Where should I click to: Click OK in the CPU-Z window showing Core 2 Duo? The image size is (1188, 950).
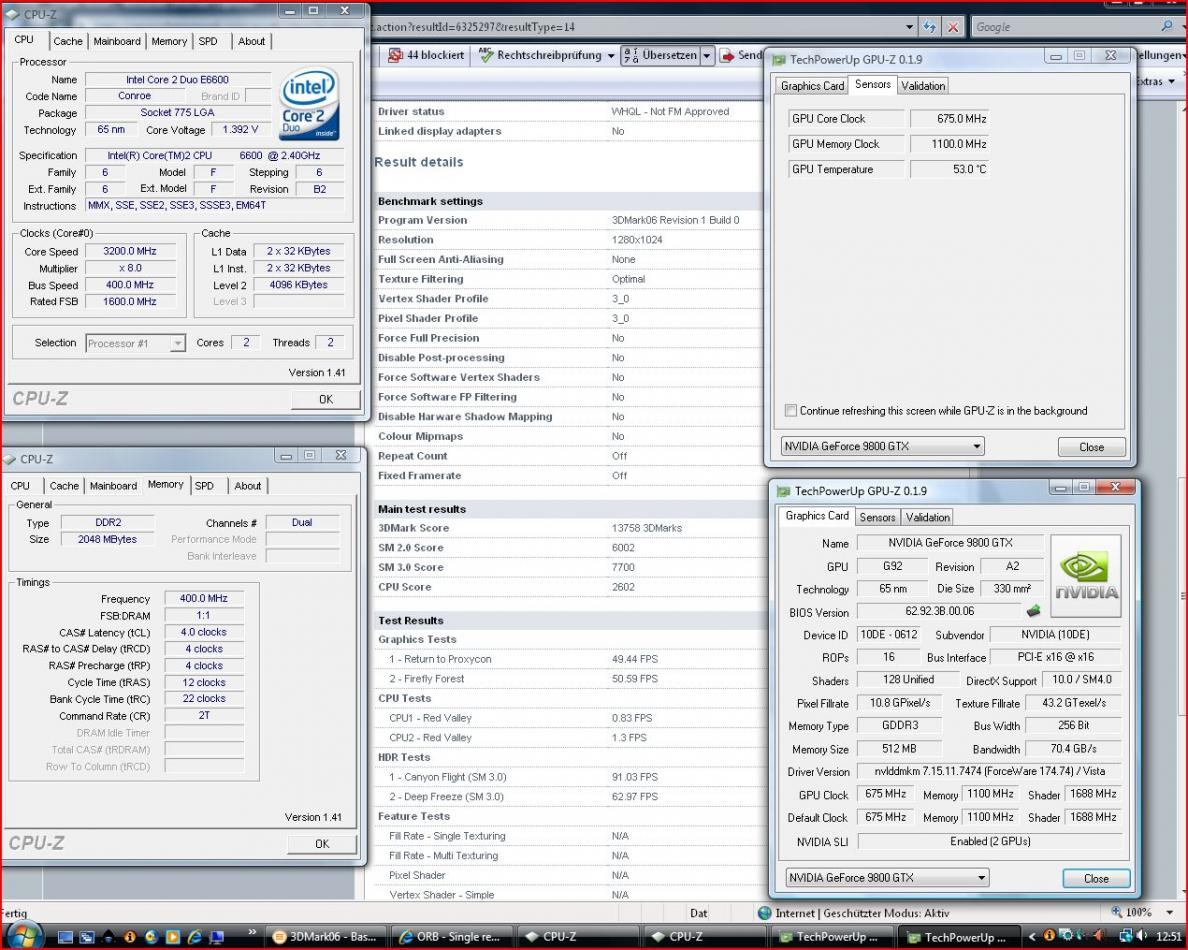coord(326,399)
